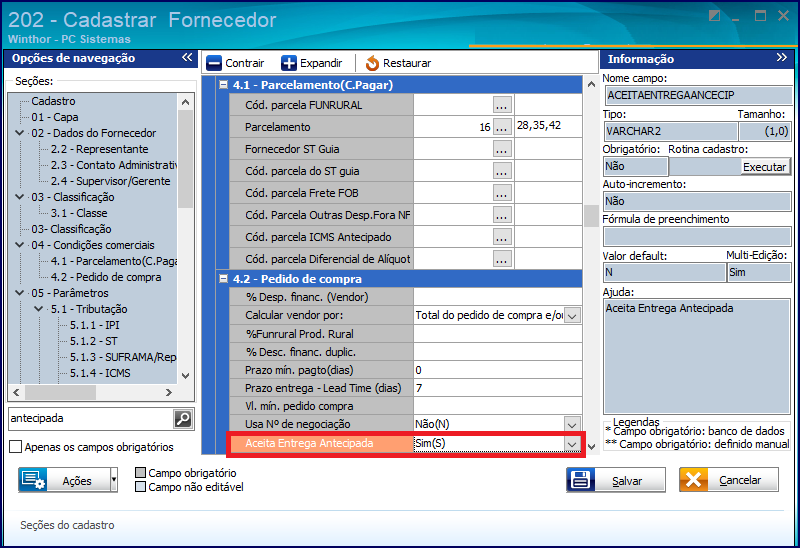Open the Ações dropdown arrow

[x=114, y=480]
